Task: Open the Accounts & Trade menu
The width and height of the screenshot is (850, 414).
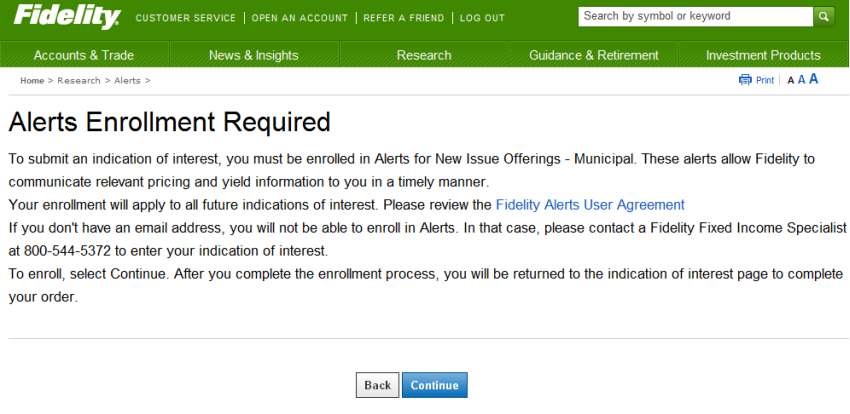Action: [x=84, y=55]
